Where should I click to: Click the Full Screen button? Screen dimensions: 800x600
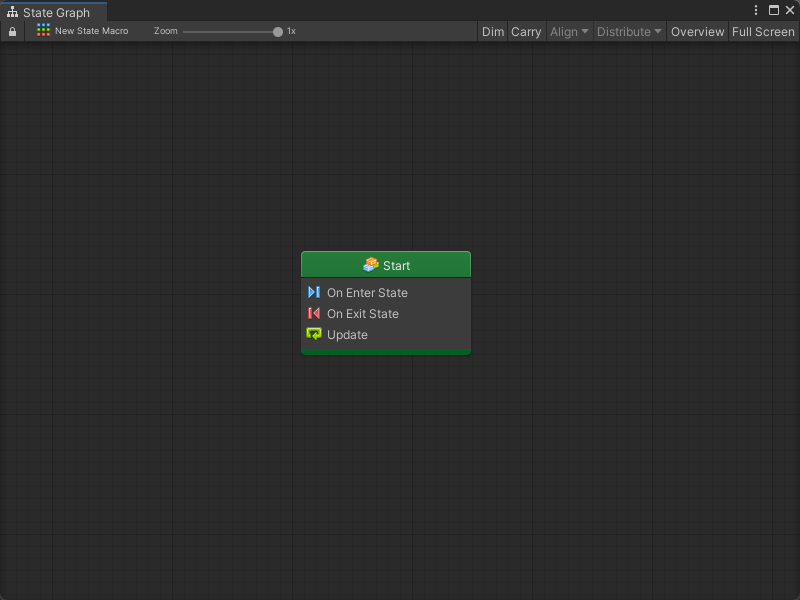click(x=763, y=32)
